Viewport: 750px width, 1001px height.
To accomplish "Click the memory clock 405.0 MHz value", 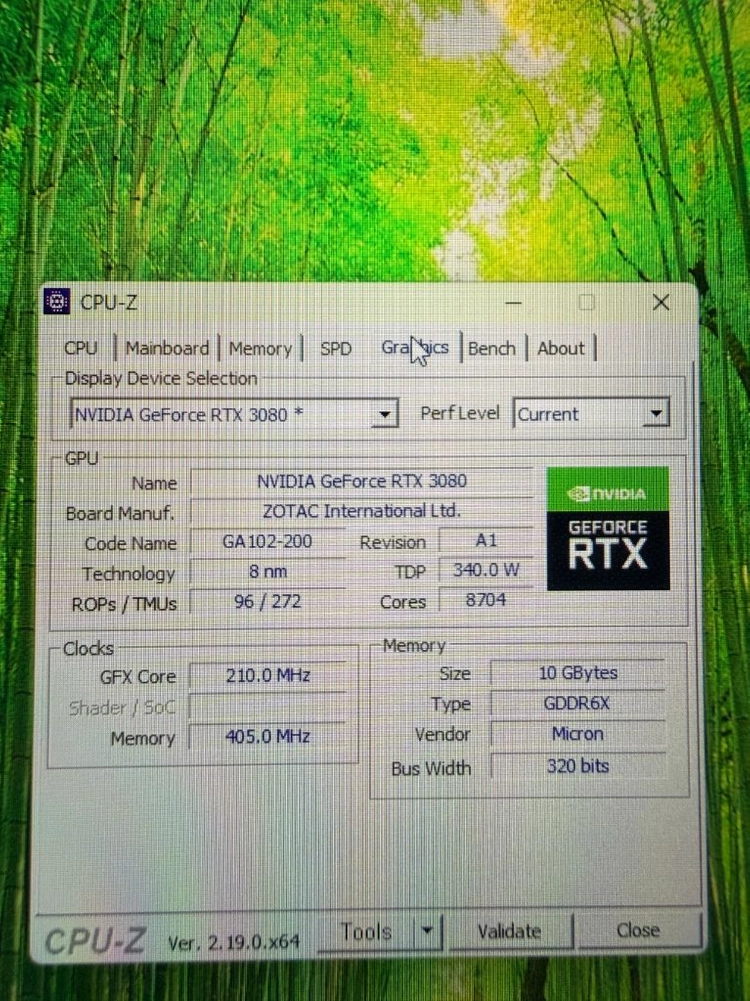I will (x=268, y=737).
